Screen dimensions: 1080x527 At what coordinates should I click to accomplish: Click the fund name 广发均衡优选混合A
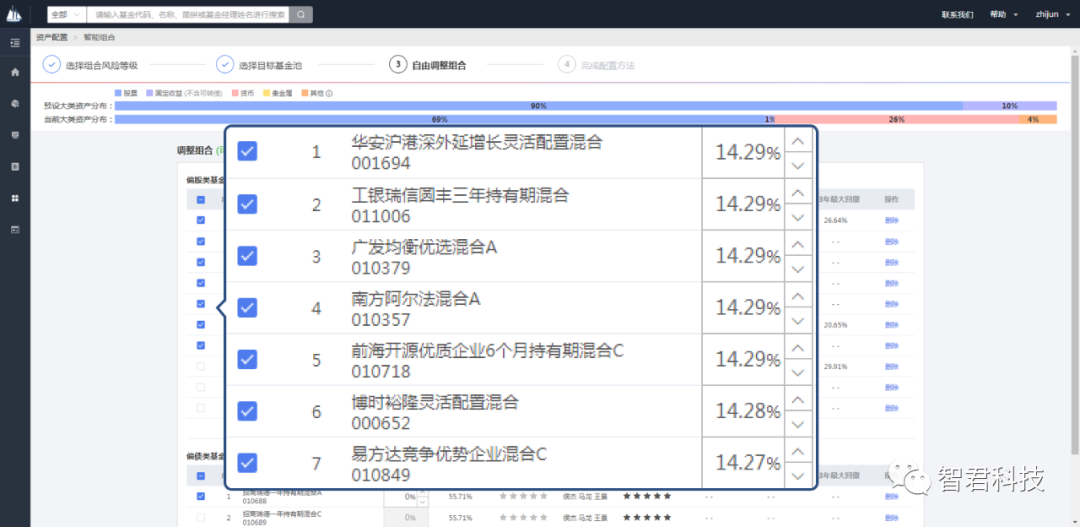point(424,247)
